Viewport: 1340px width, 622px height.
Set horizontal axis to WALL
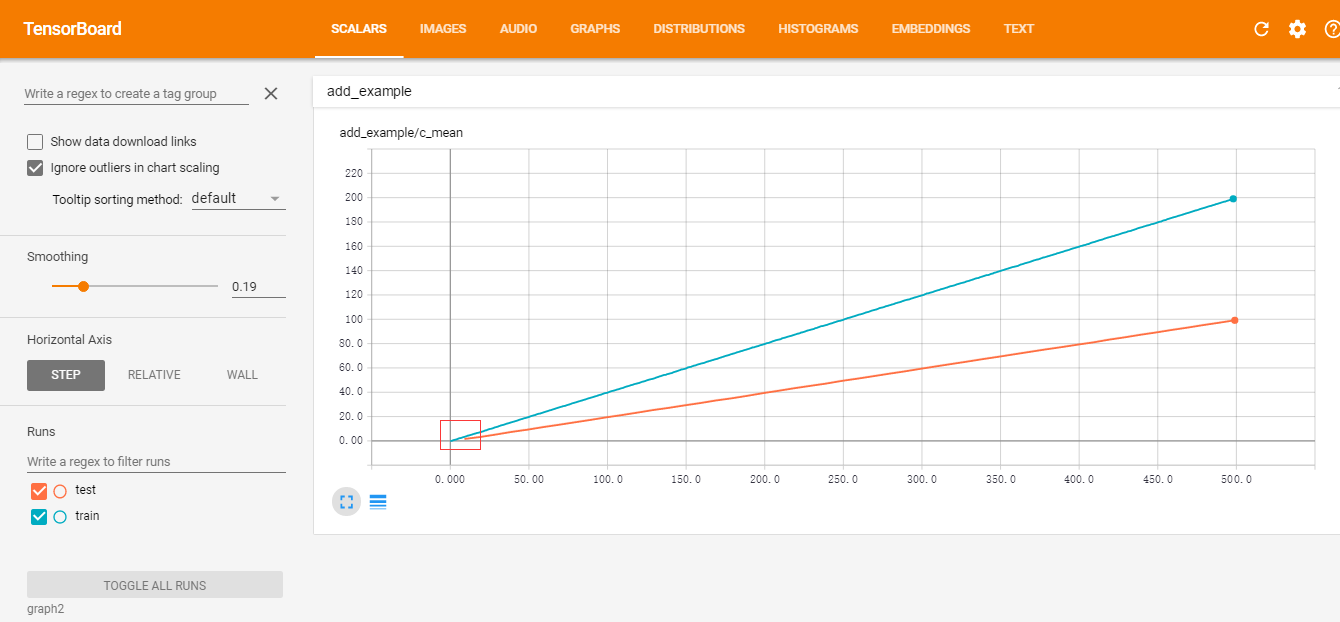tap(242, 375)
